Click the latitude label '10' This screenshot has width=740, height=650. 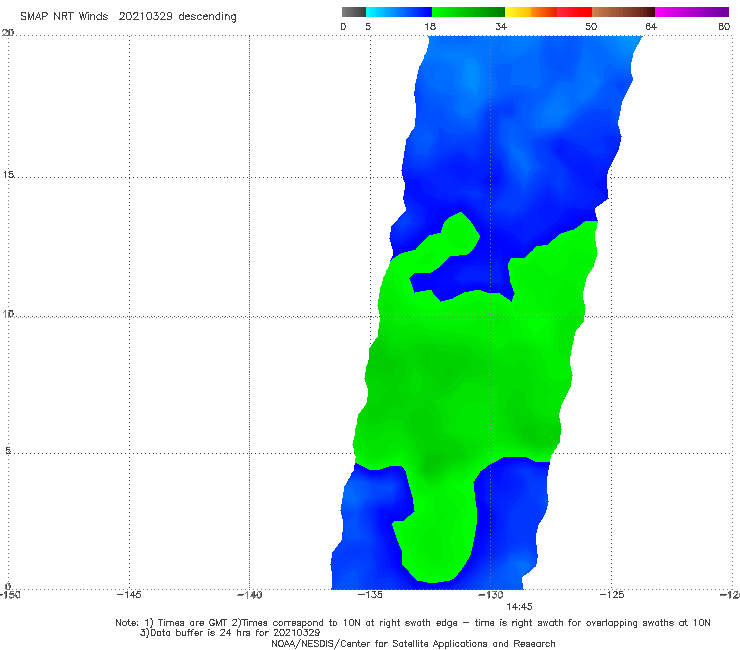[x=8, y=314]
